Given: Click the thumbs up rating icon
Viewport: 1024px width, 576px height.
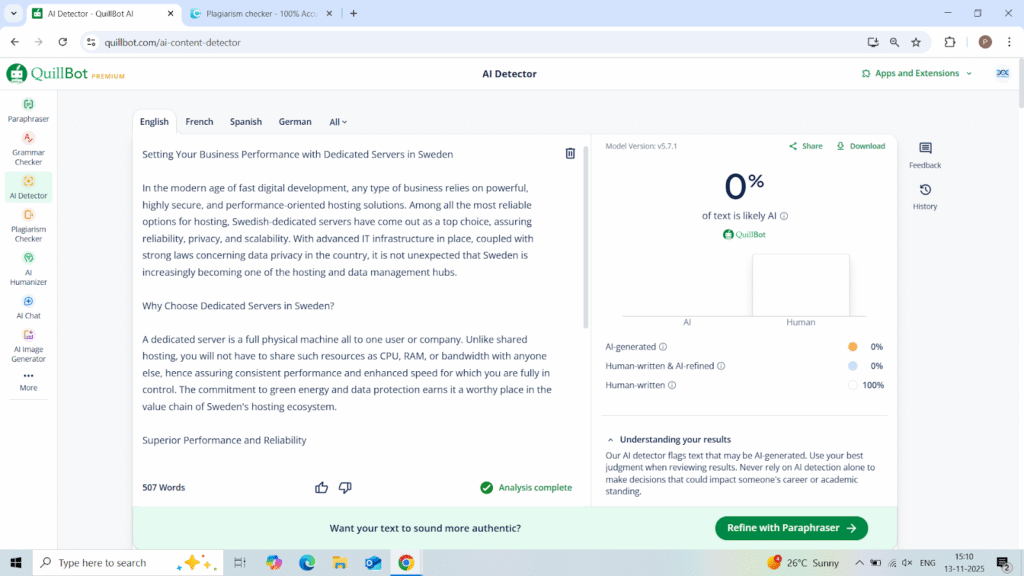Looking at the screenshot, I should point(322,487).
